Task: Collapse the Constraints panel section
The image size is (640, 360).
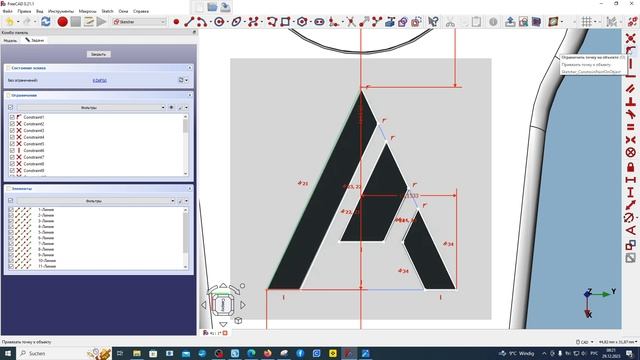Action: point(189,95)
